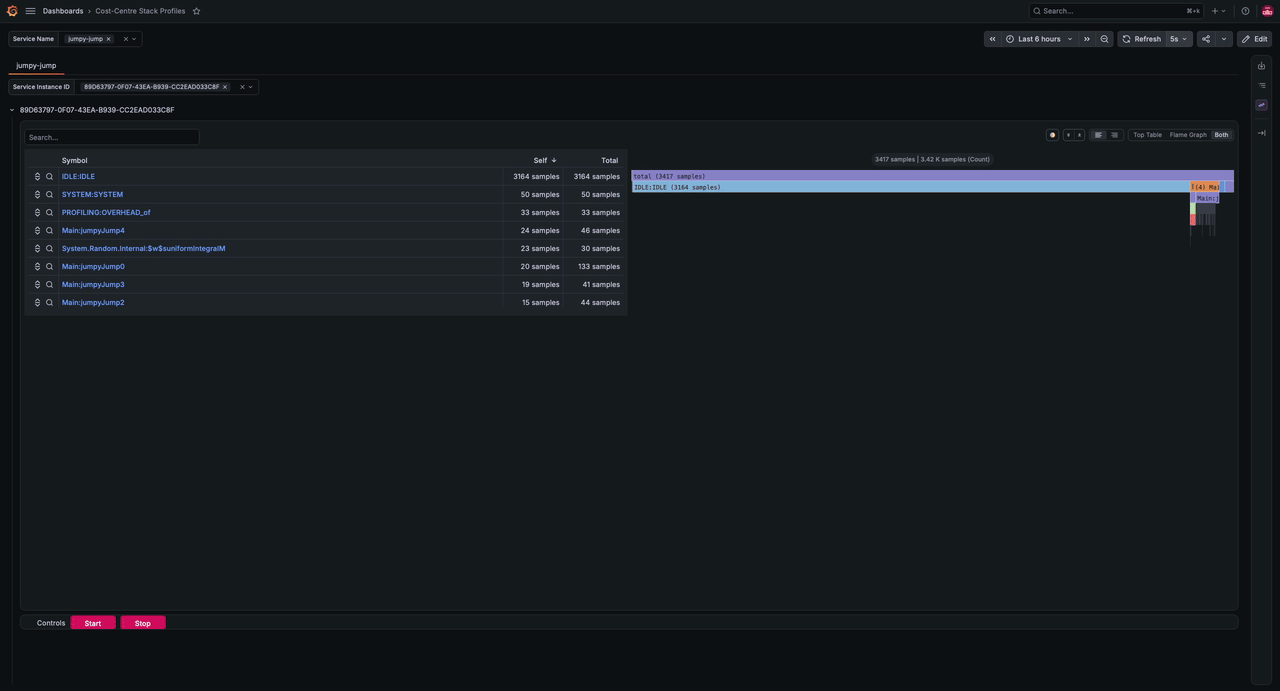
Task: Open the Main:jumpyJump0 symbol link
Action: tap(93, 267)
